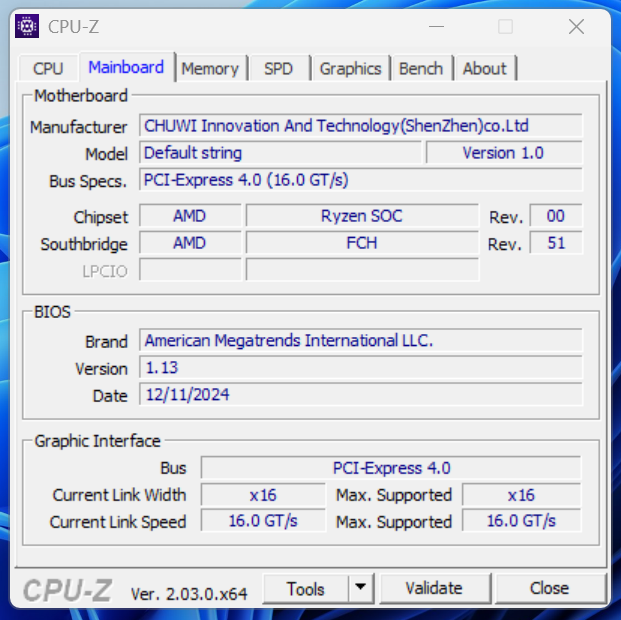Click the 'CPU-Z' window title text

tap(73, 27)
